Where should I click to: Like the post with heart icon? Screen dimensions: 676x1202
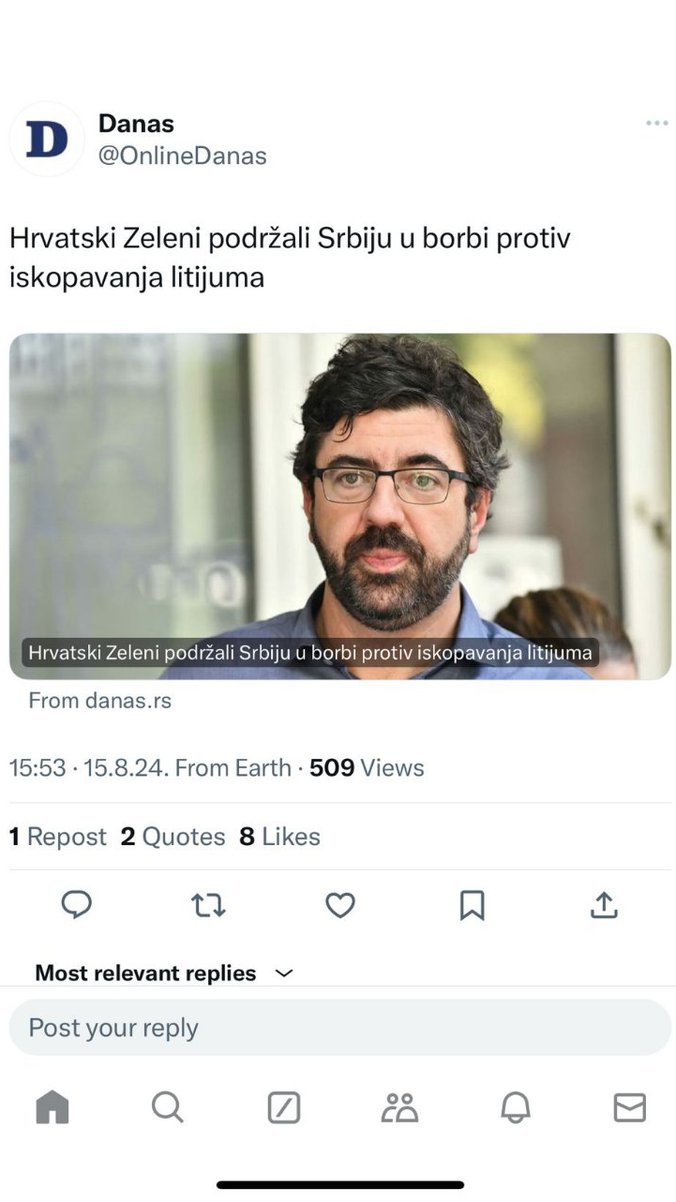341,906
